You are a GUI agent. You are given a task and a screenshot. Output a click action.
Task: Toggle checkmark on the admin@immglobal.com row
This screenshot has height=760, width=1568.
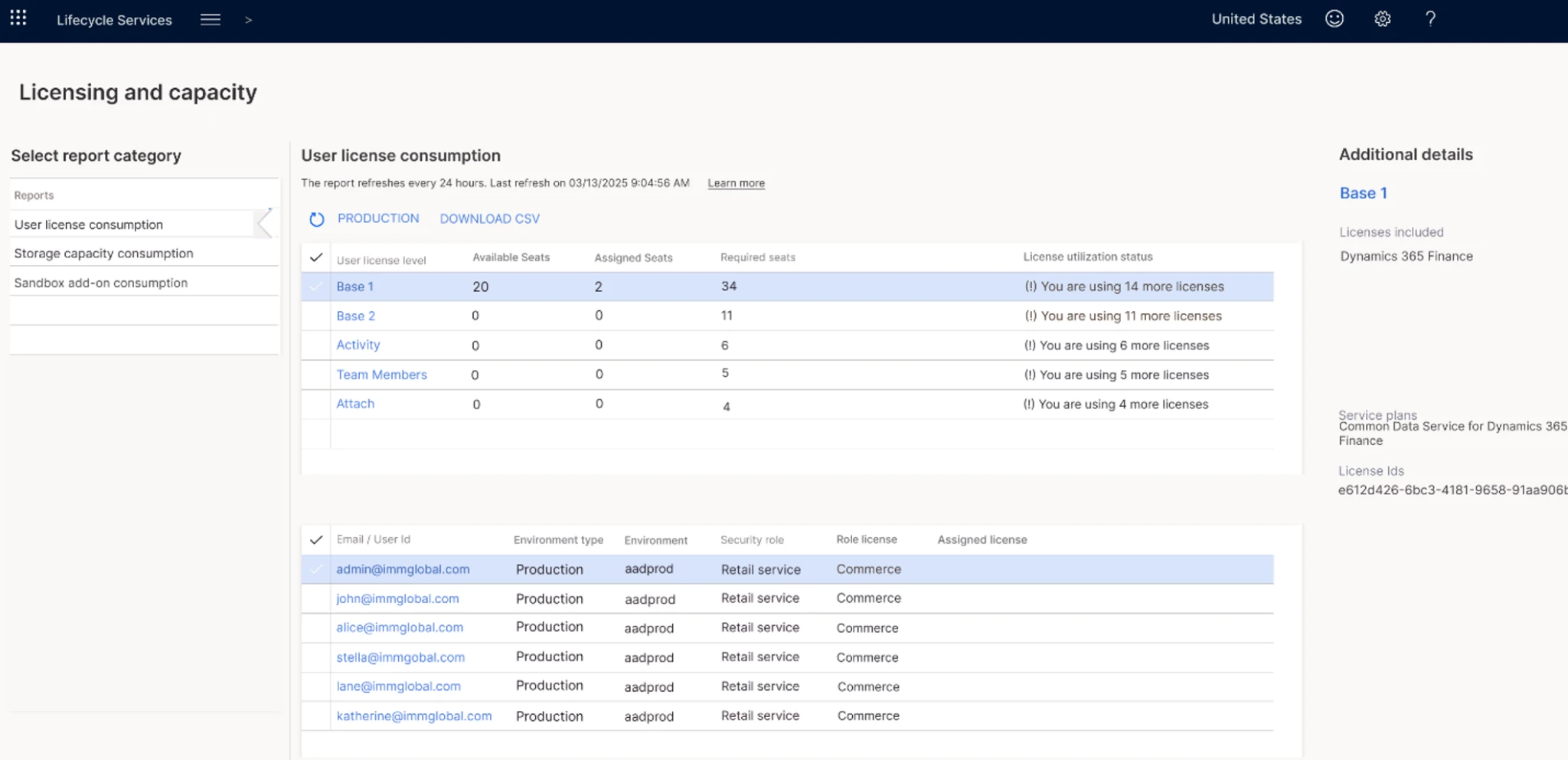click(316, 569)
